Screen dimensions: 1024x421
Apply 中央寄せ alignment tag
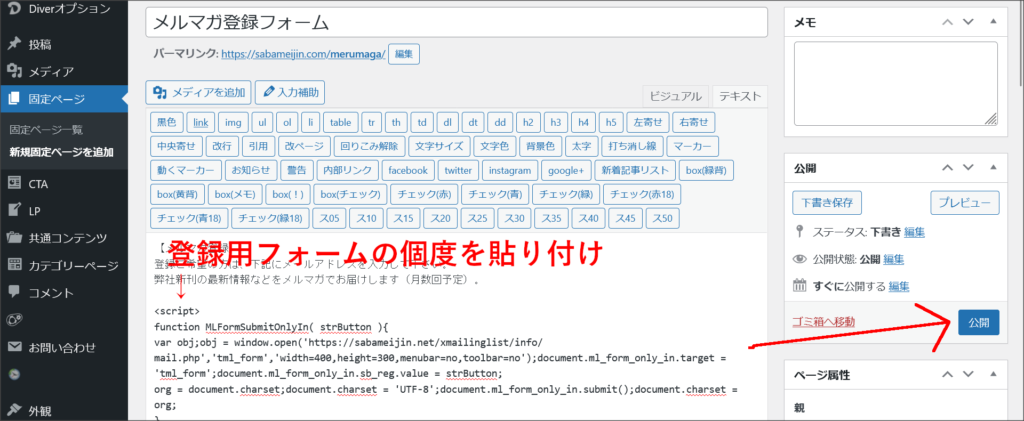pyautogui.click(x=176, y=146)
